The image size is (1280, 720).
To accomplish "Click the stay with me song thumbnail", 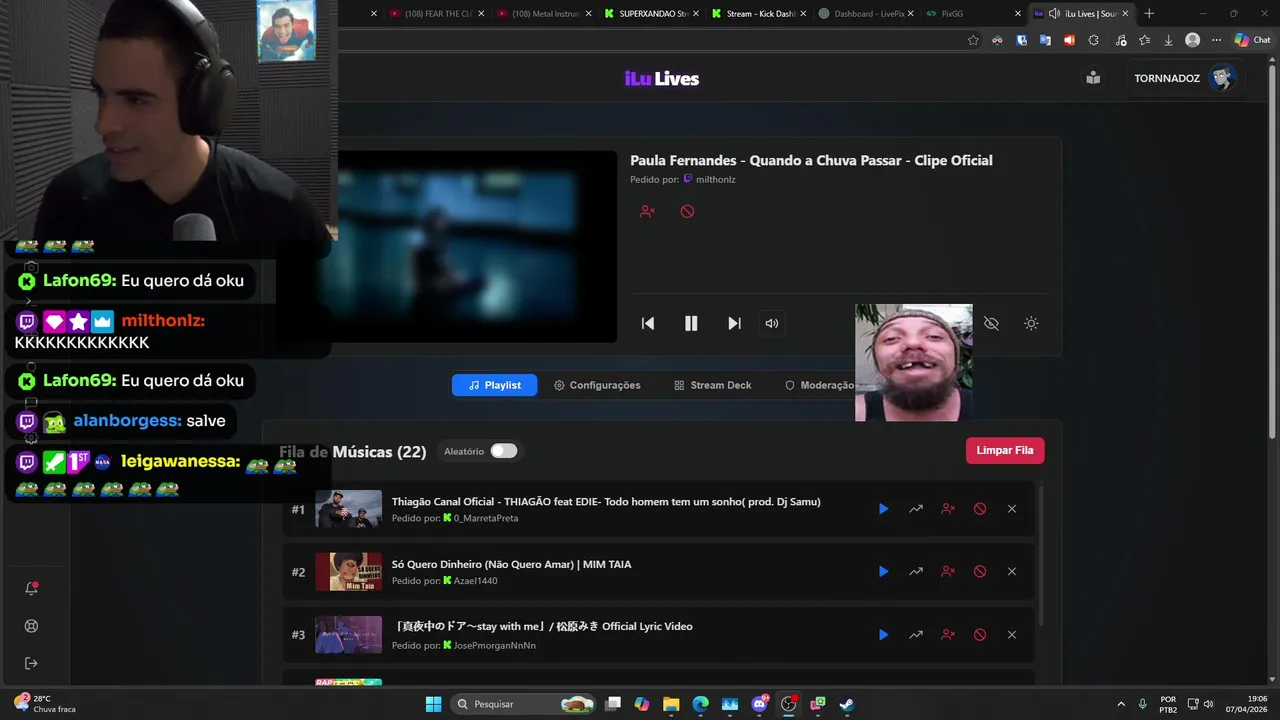I will [348, 635].
